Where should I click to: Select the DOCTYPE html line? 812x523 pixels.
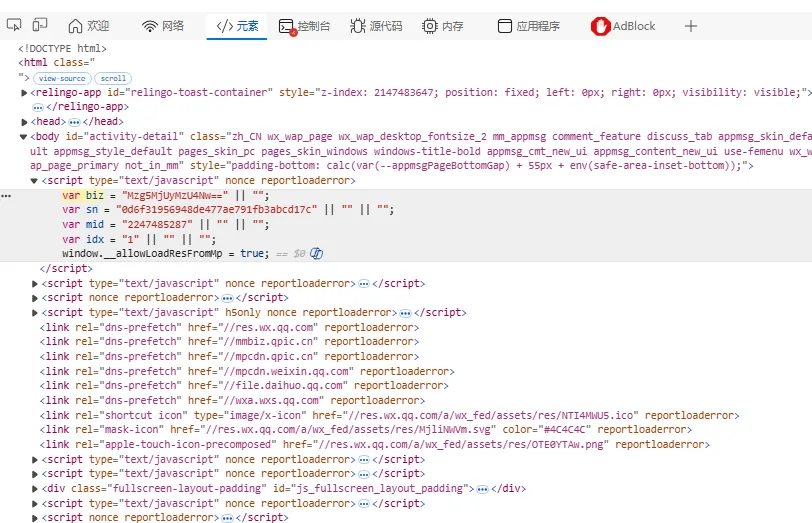click(x=62, y=48)
